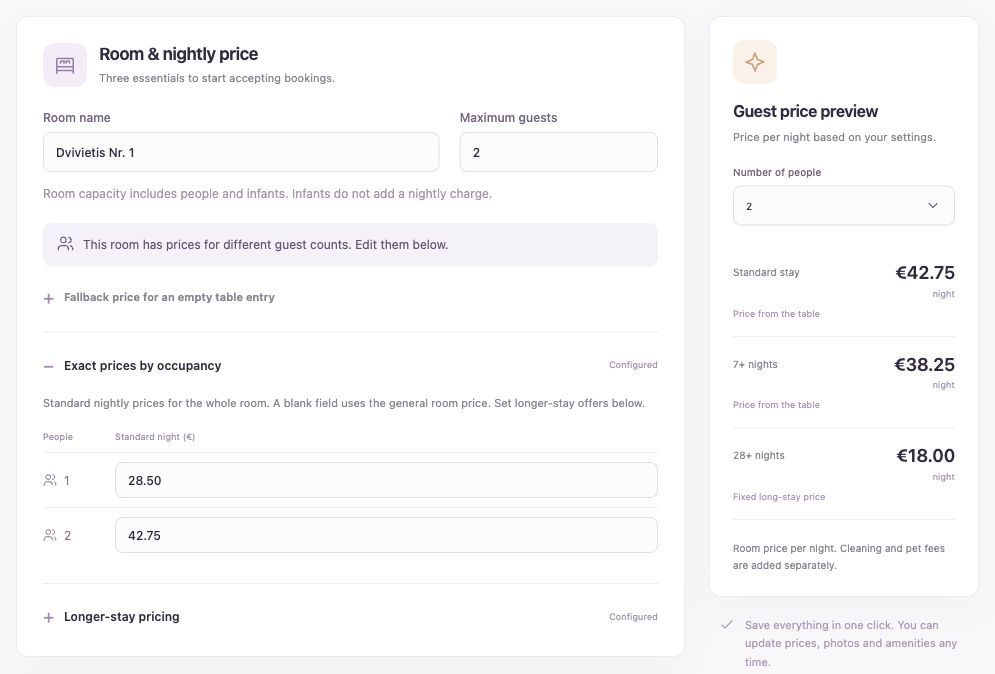Viewport: 995px width, 674px height.
Task: Collapse Exact prices by occupancy with minus icon
Action: tap(49, 366)
